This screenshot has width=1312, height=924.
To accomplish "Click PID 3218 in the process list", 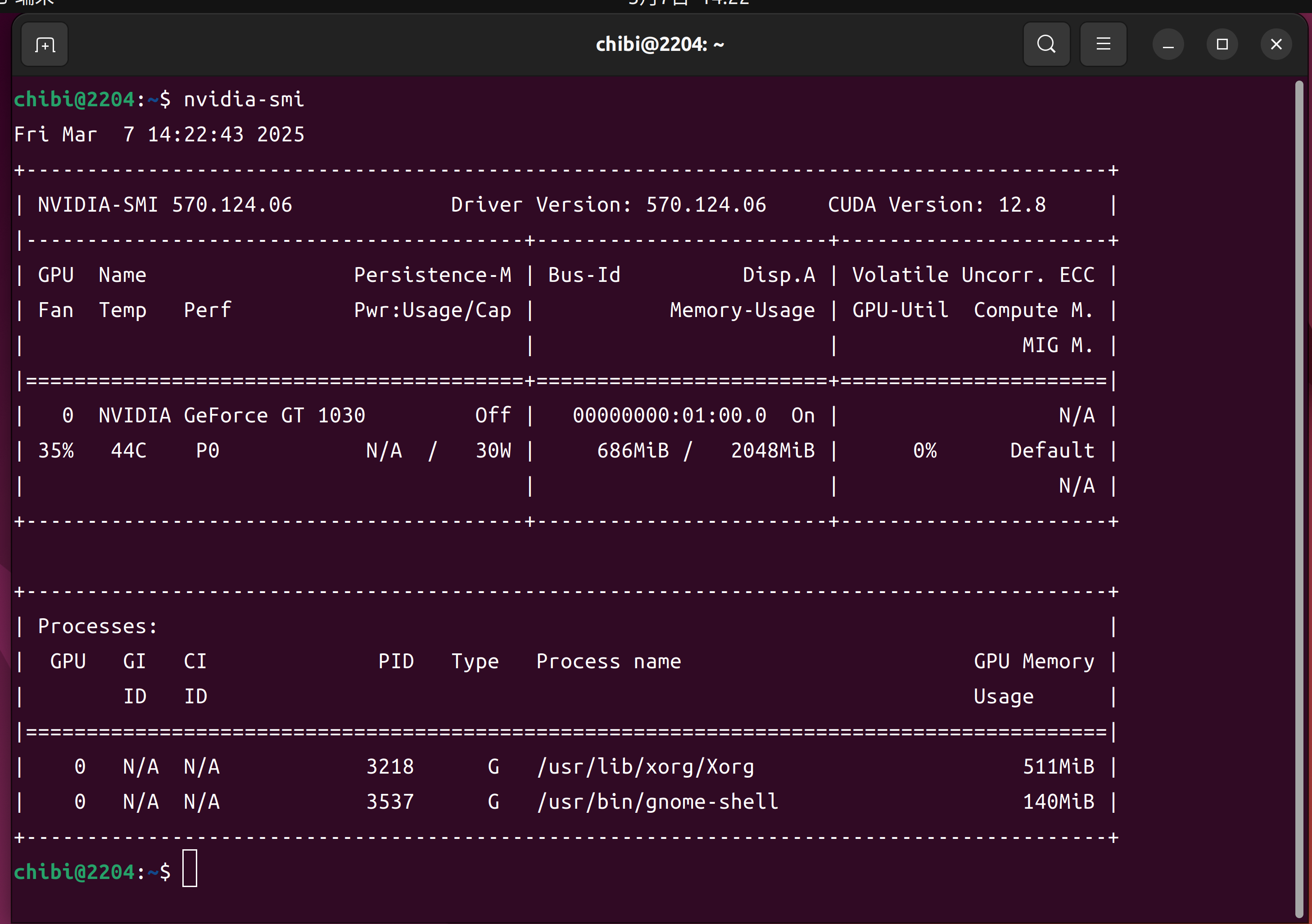I will coord(390,767).
